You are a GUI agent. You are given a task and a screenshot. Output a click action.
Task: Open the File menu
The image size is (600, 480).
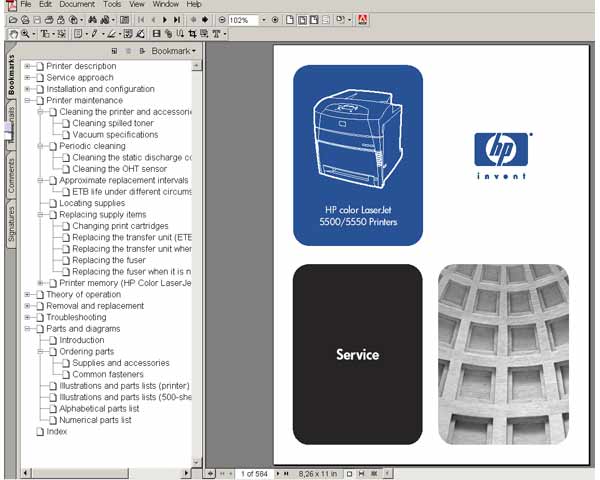26,4
